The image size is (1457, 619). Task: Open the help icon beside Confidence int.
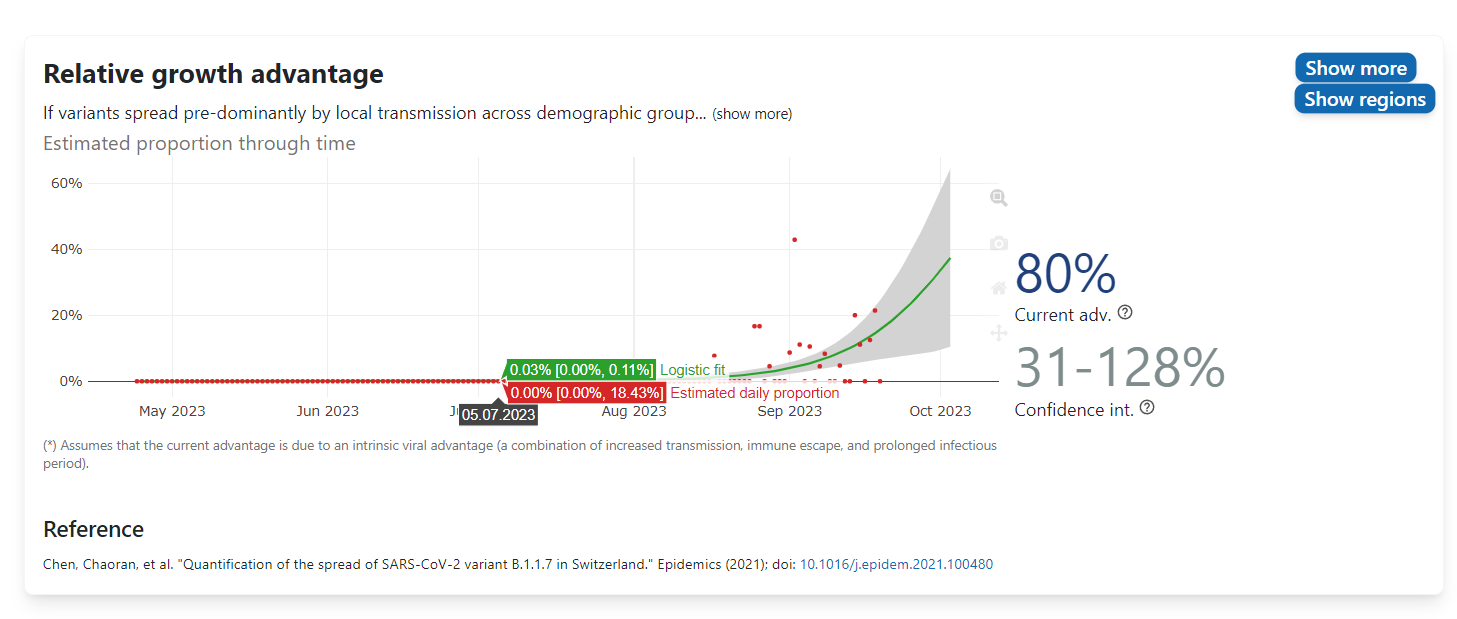pyautogui.click(x=1147, y=408)
